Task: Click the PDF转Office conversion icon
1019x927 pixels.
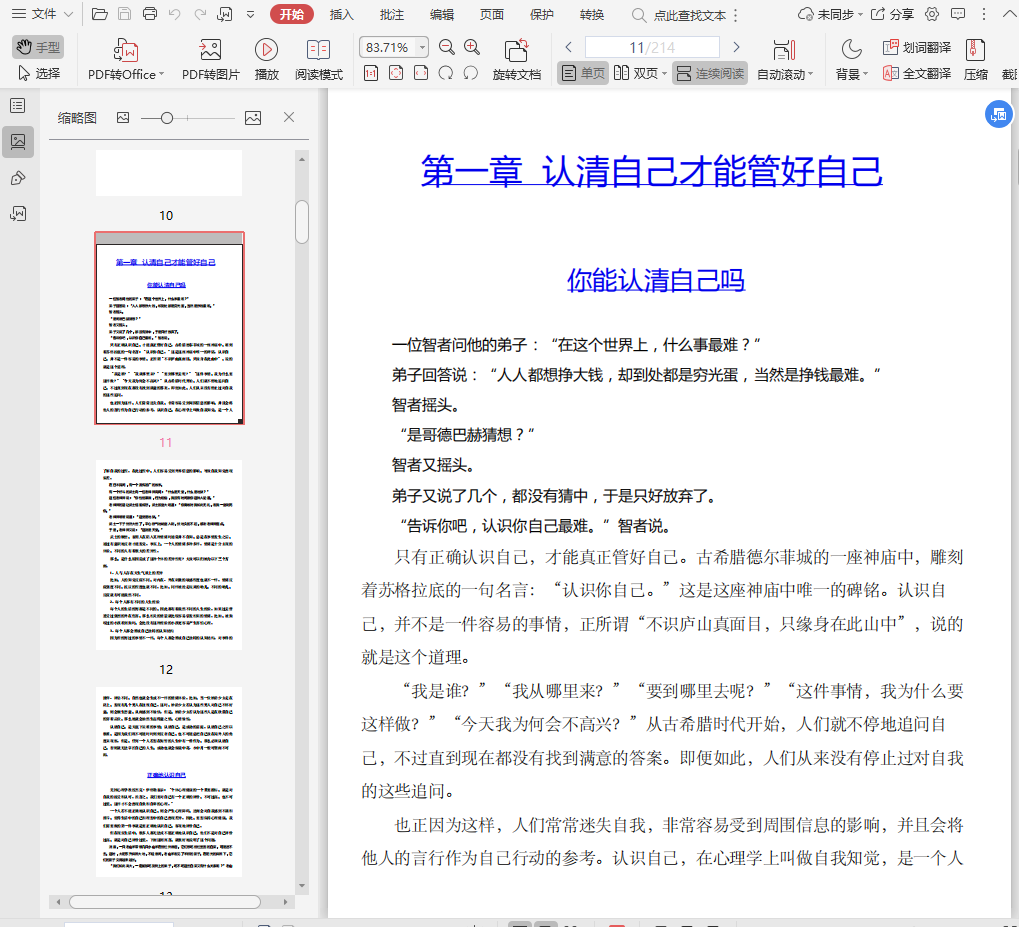Action: point(125,50)
